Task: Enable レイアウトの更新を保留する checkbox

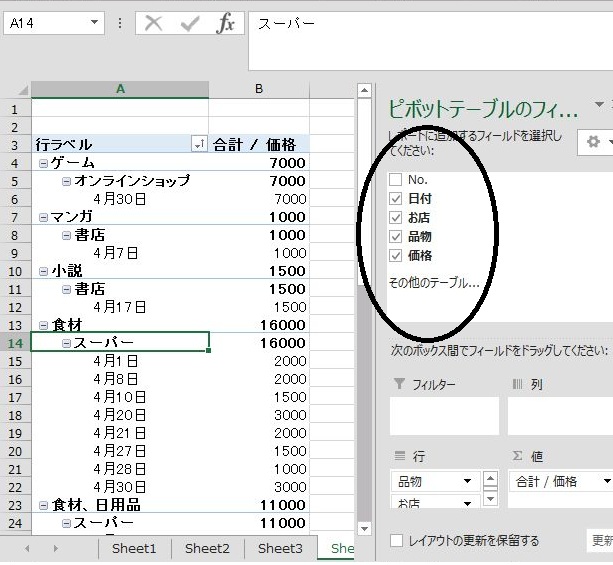Action: 397,541
